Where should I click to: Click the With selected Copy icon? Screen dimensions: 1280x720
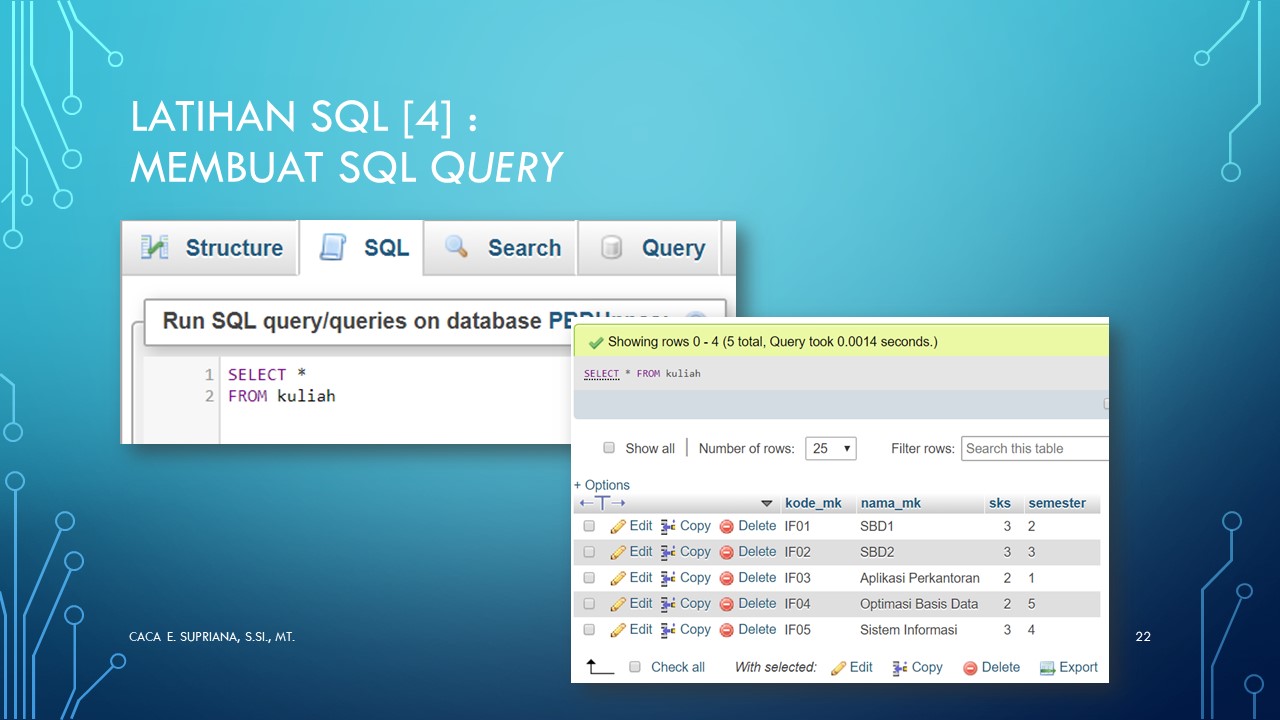point(898,667)
